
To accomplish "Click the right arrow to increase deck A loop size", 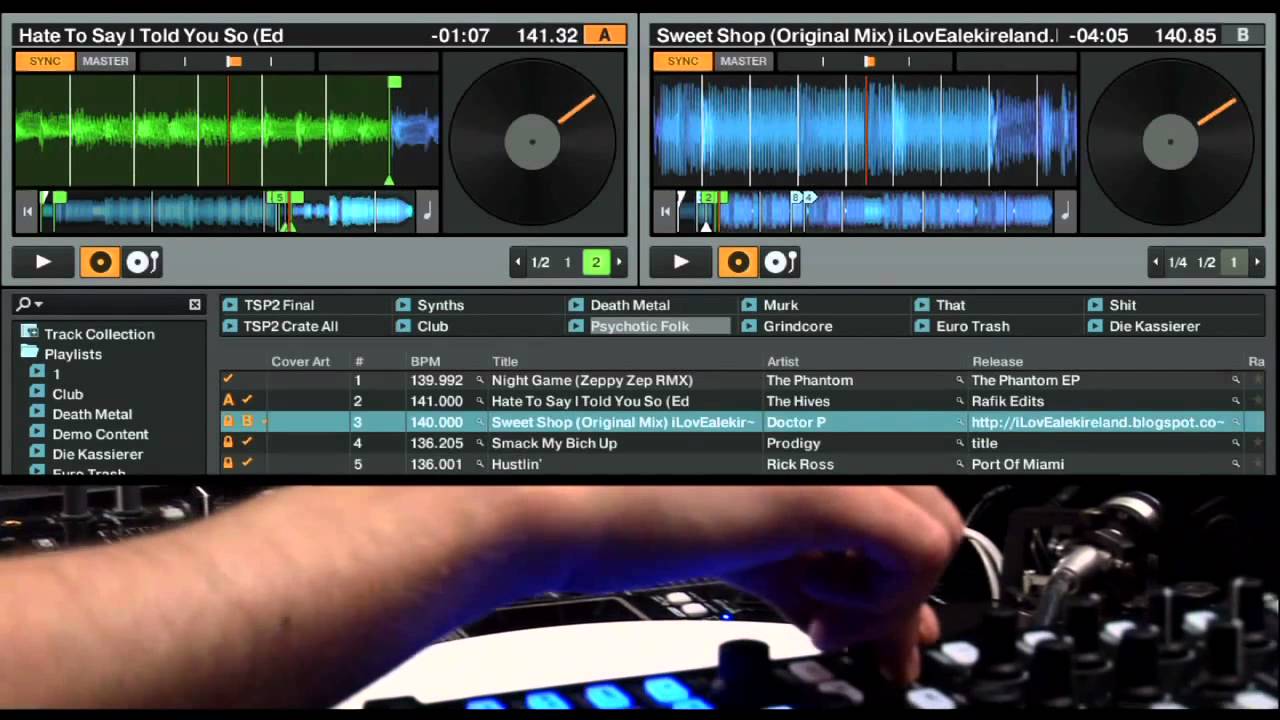I will click(618, 262).
